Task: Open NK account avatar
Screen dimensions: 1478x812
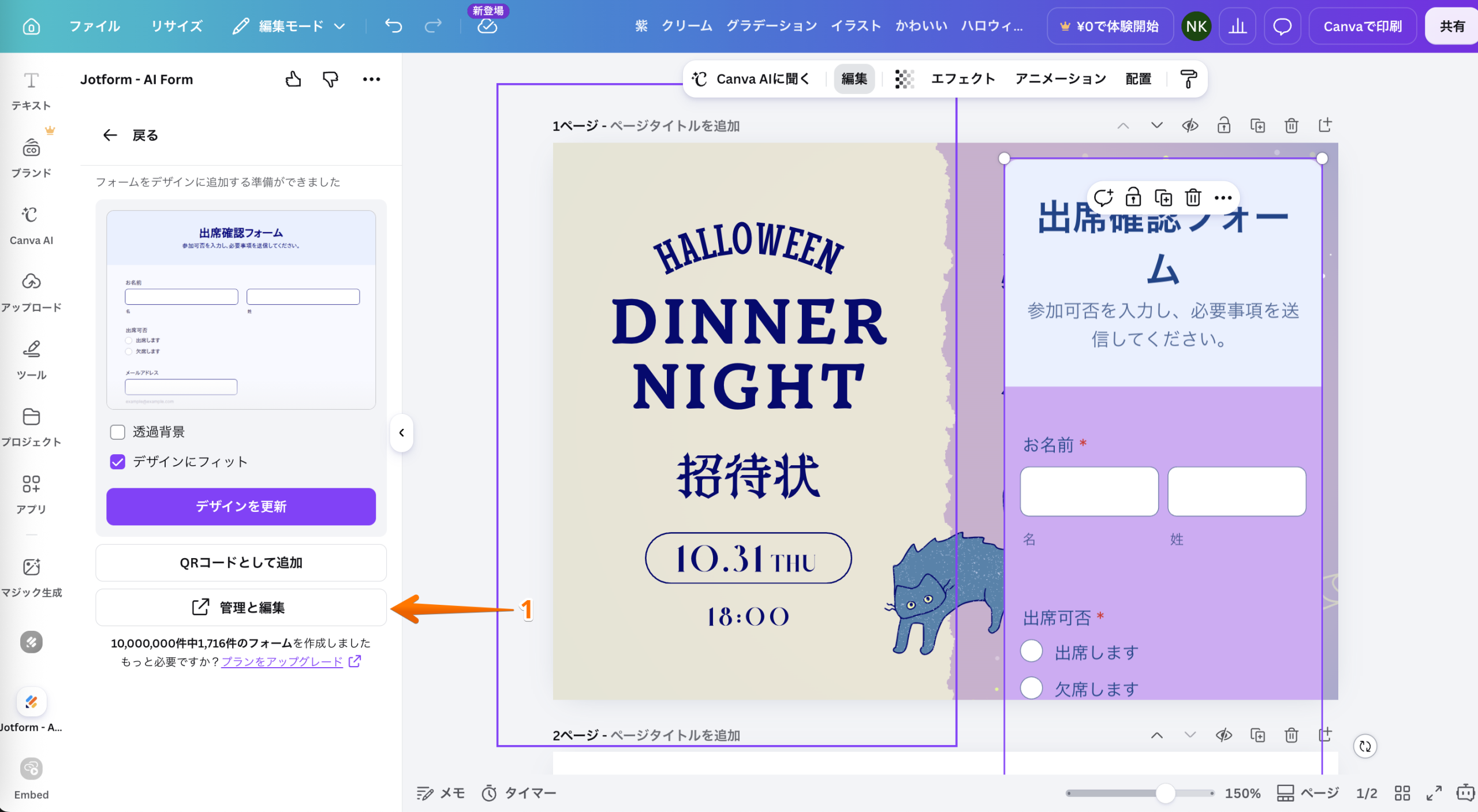Action: 1196,26
